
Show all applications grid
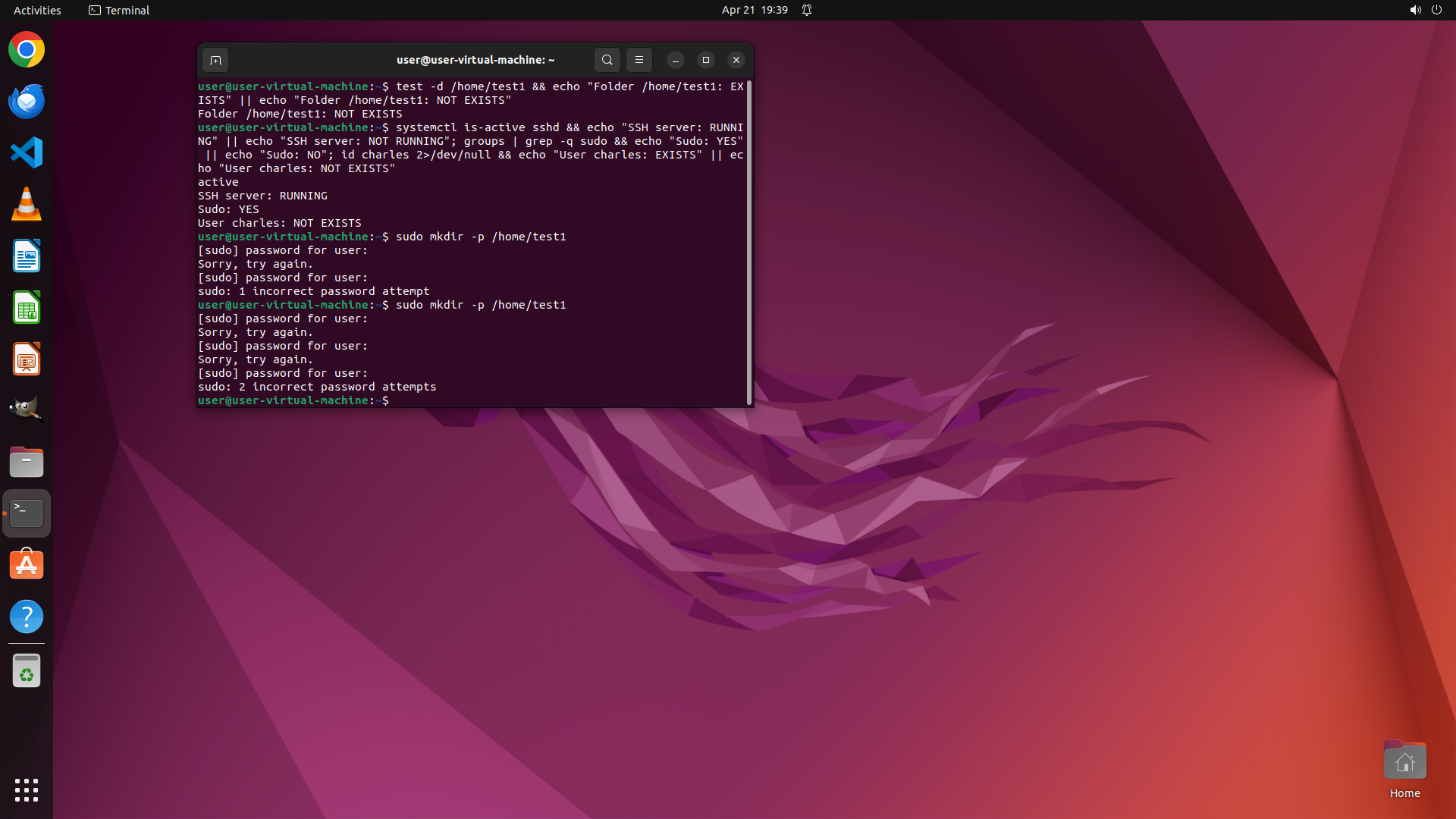[x=27, y=790]
